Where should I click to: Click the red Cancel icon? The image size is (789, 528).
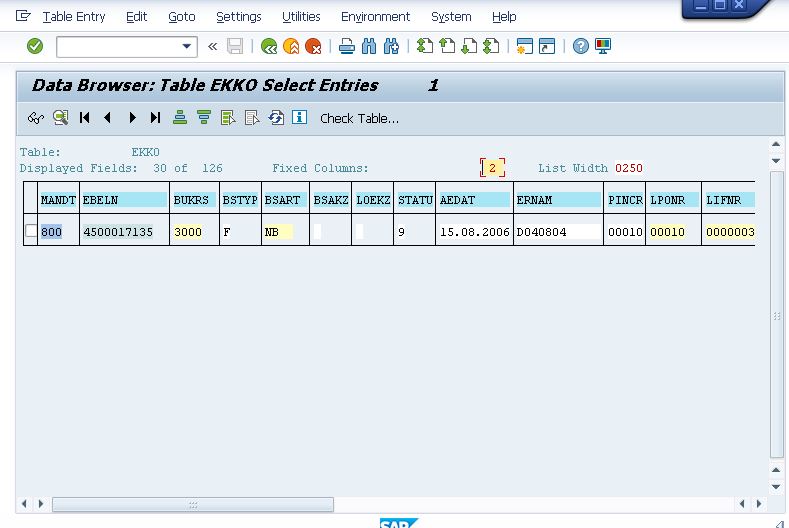[313, 46]
